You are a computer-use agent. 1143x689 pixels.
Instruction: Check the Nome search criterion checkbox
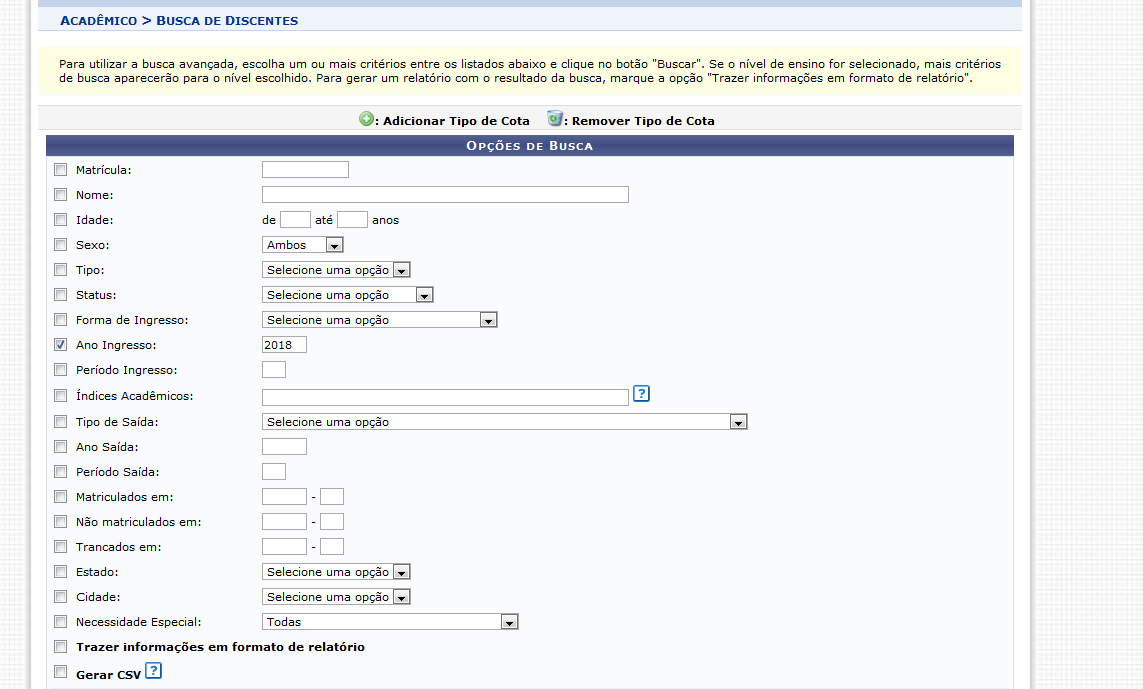[x=61, y=195]
